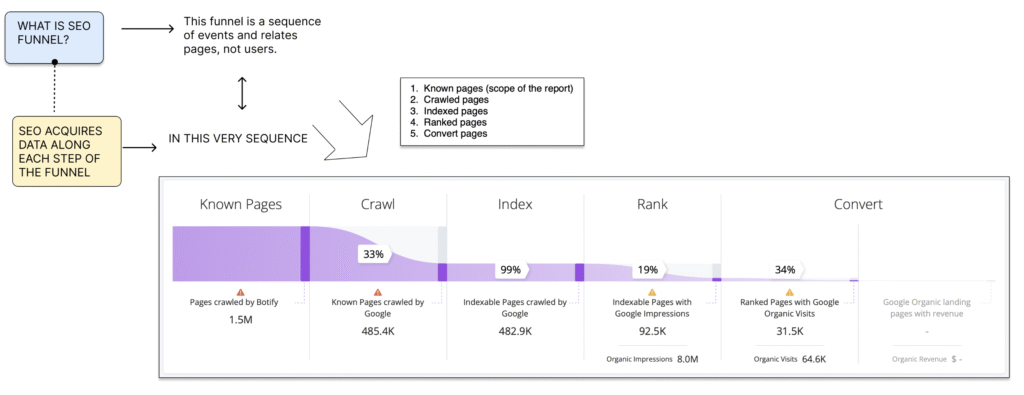Open the Known Pages funnel column header
Viewport: 1024px width, 395px height.
240,204
